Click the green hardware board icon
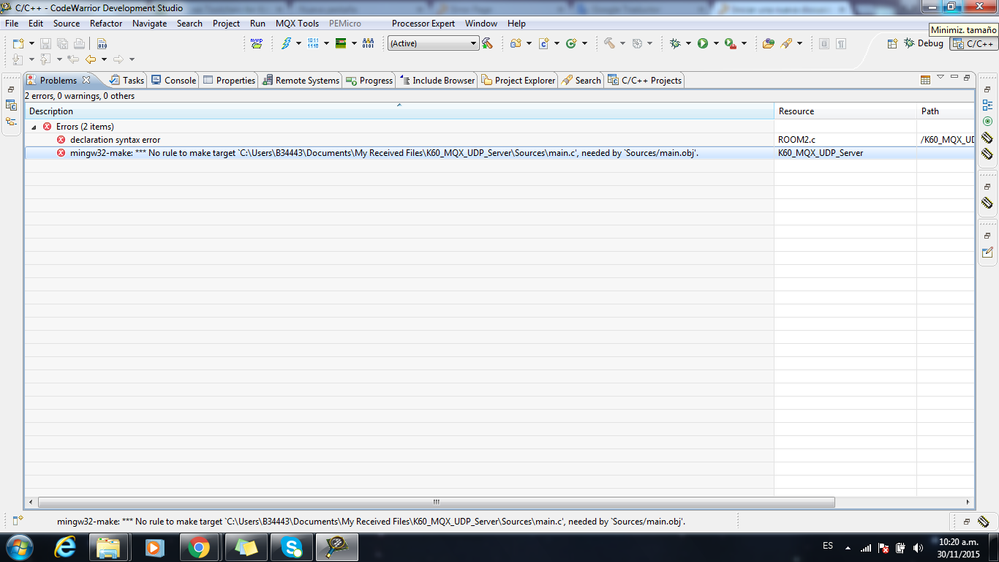Viewport: 999px width, 562px height. click(341, 43)
